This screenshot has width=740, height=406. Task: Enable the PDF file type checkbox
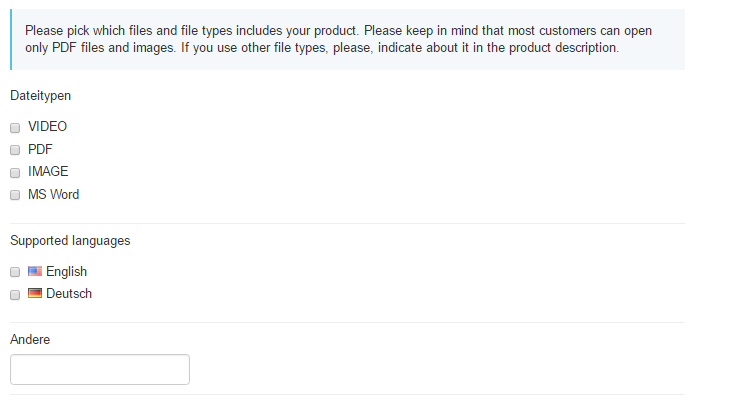tap(15, 150)
